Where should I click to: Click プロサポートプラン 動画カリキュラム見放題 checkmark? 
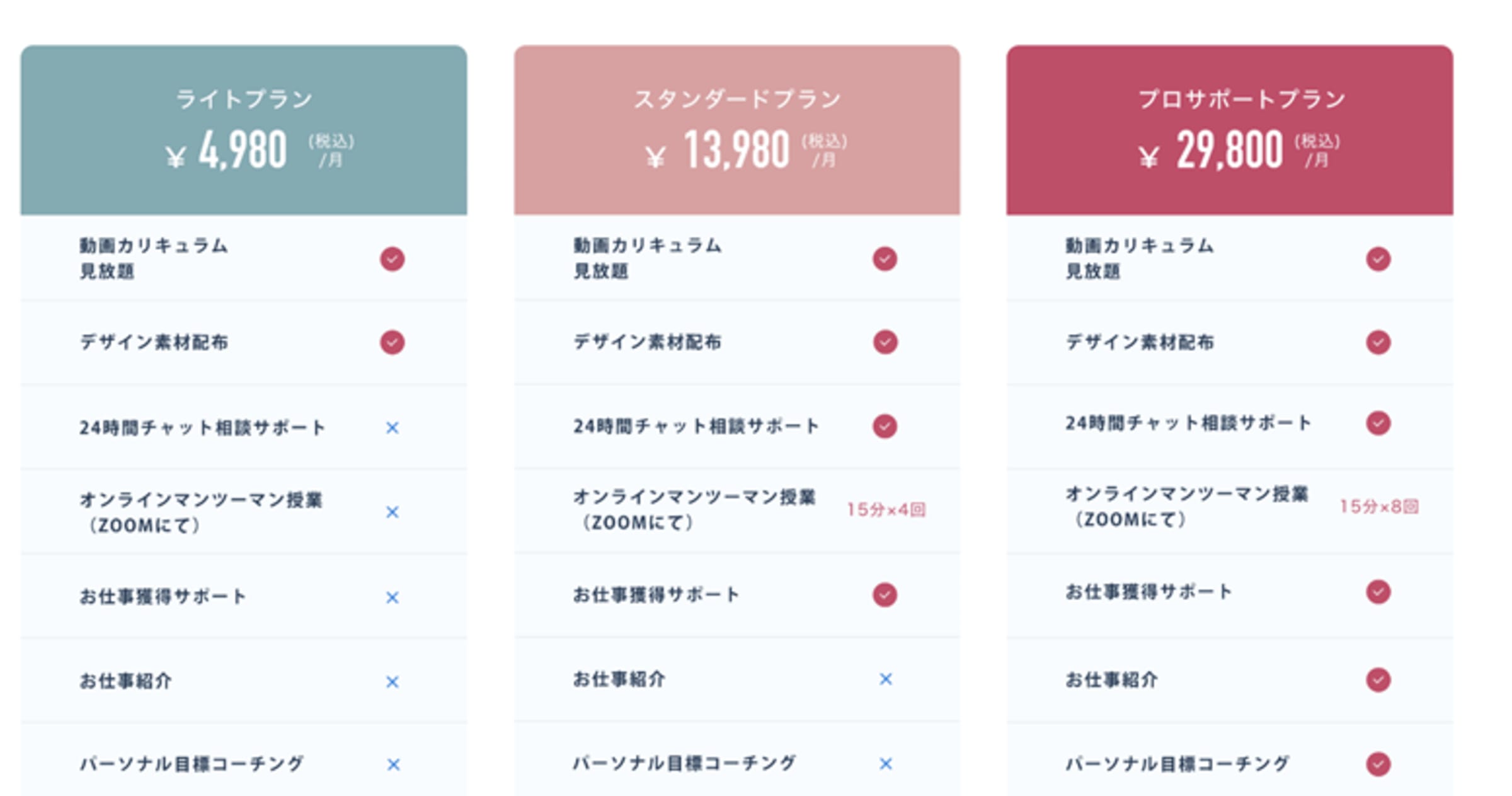1378,259
